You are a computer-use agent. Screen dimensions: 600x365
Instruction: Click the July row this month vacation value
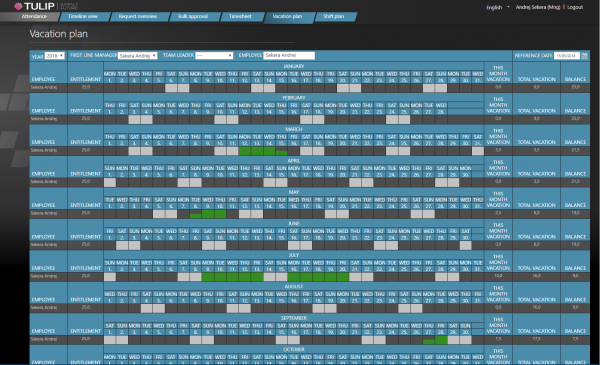[498, 276]
